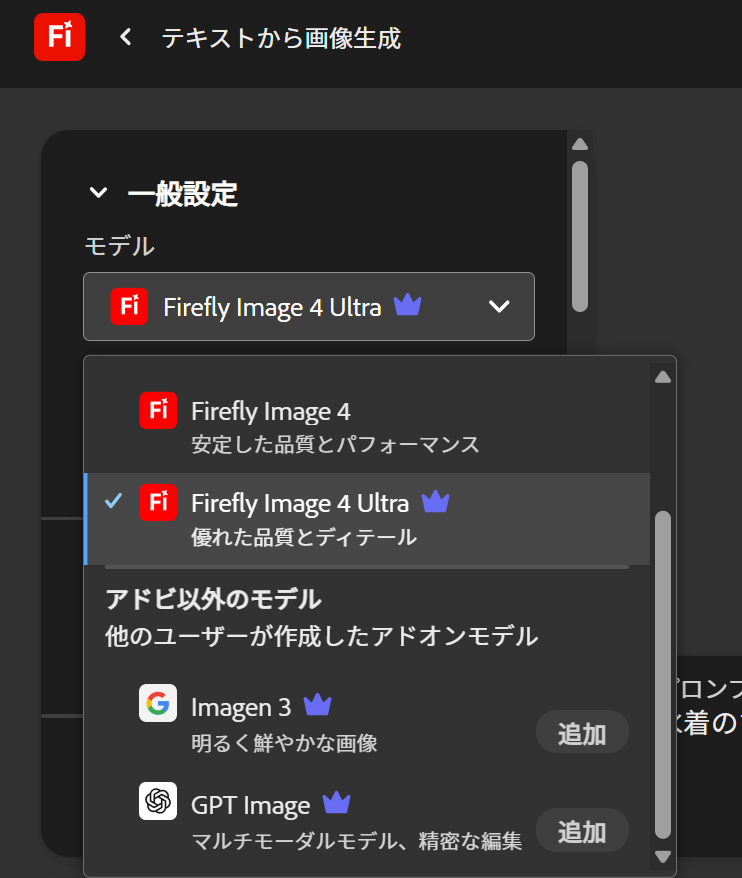This screenshot has width=742, height=878.
Task: Click the crown premium icon in the model selector box
Action: coord(407,305)
